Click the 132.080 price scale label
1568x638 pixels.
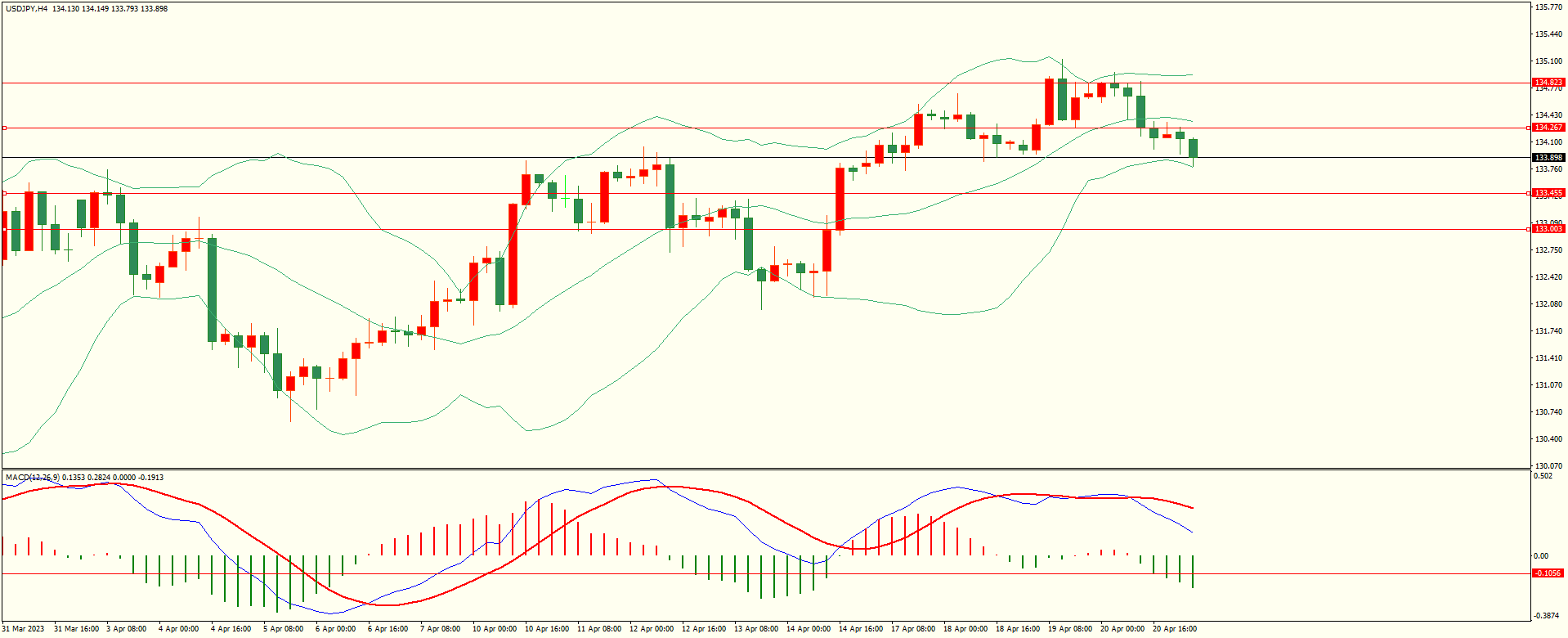tap(1548, 304)
